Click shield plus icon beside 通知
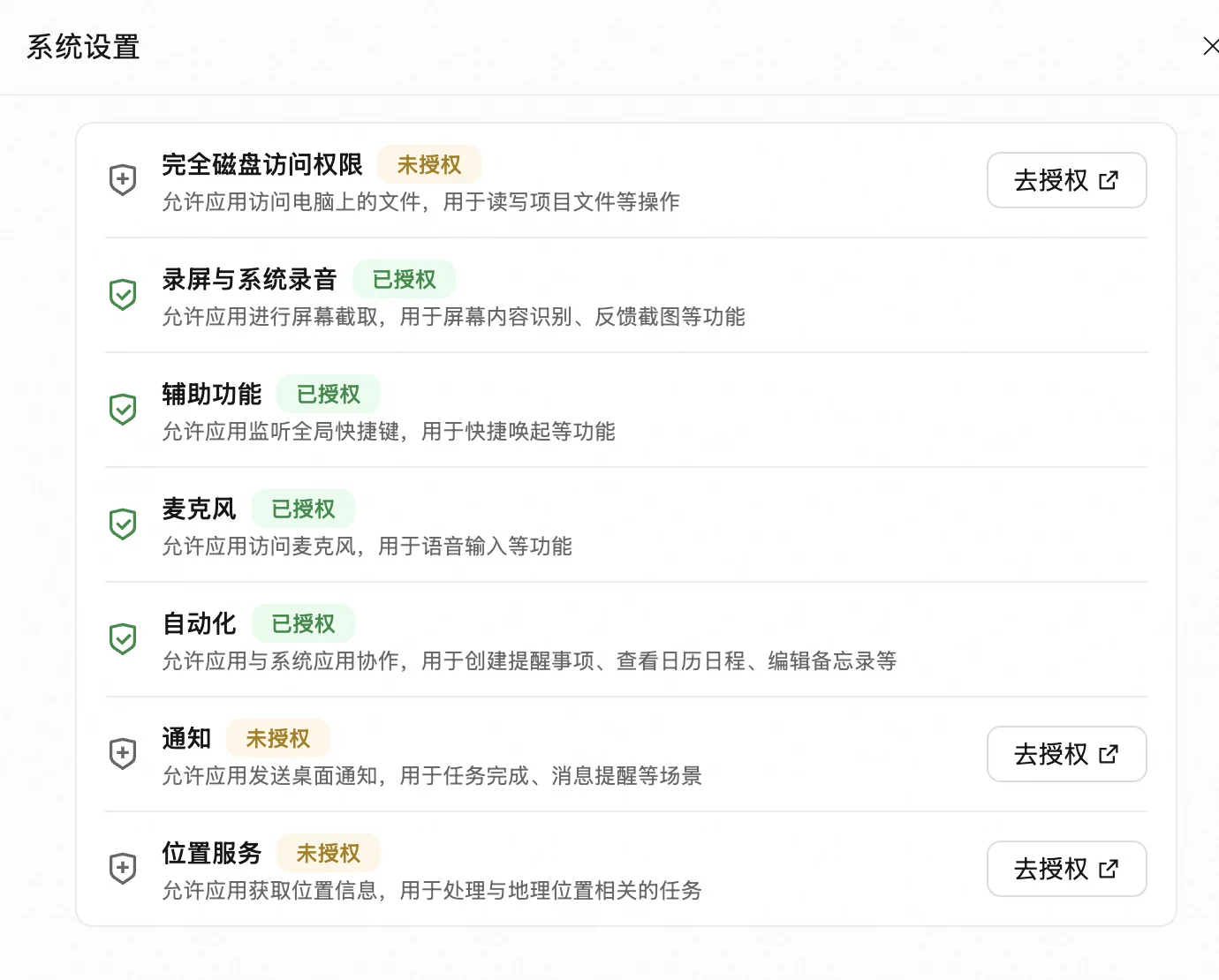This screenshot has width=1219, height=980. coord(123,754)
